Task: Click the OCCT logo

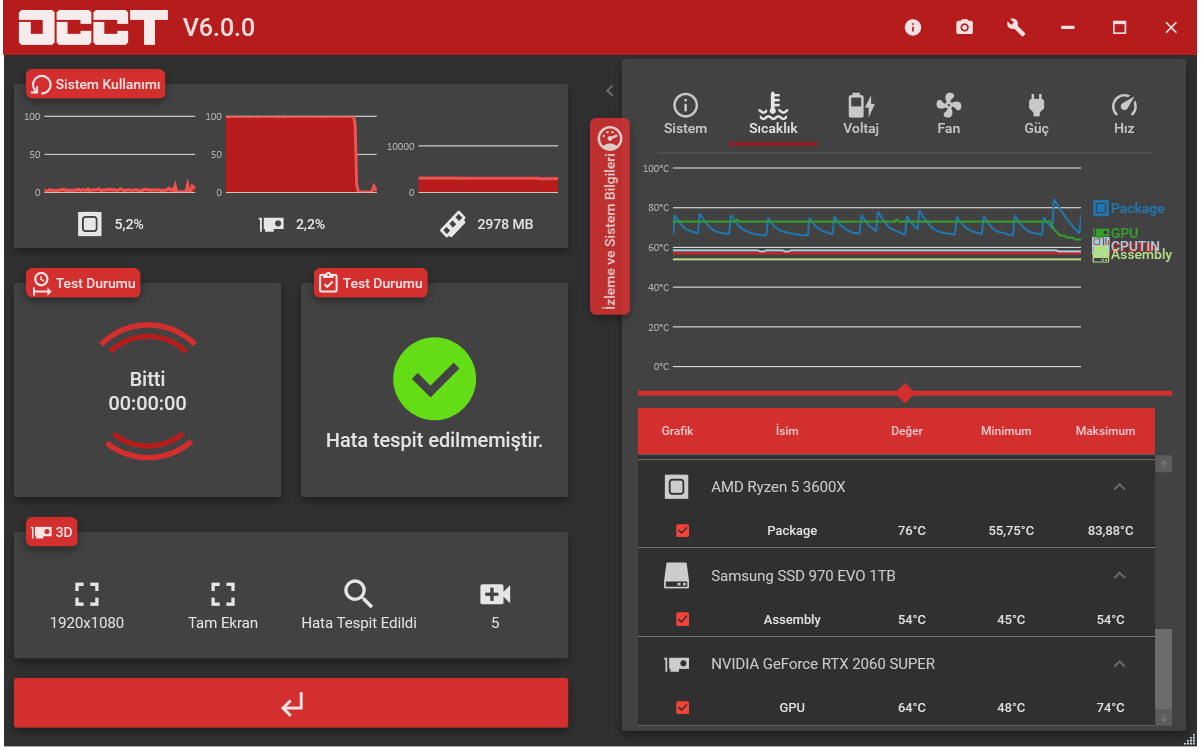Action: pyautogui.click(x=93, y=28)
